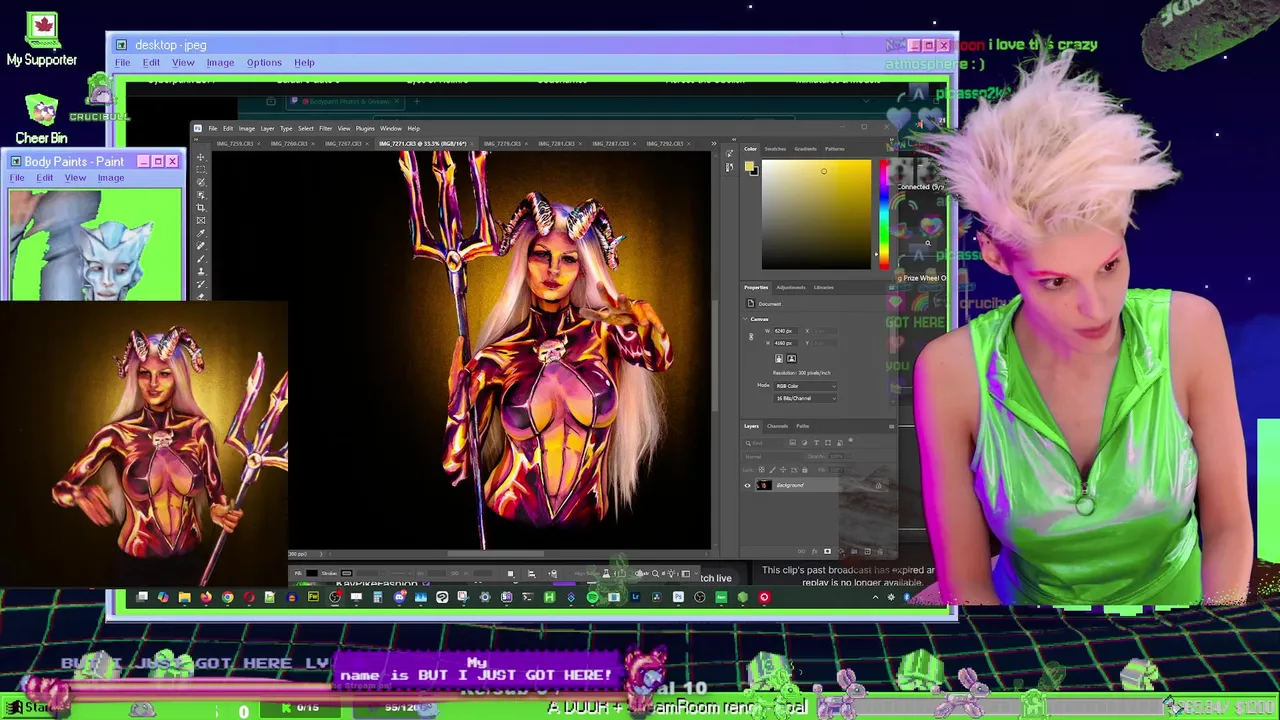Click the link layers icon

point(802,551)
